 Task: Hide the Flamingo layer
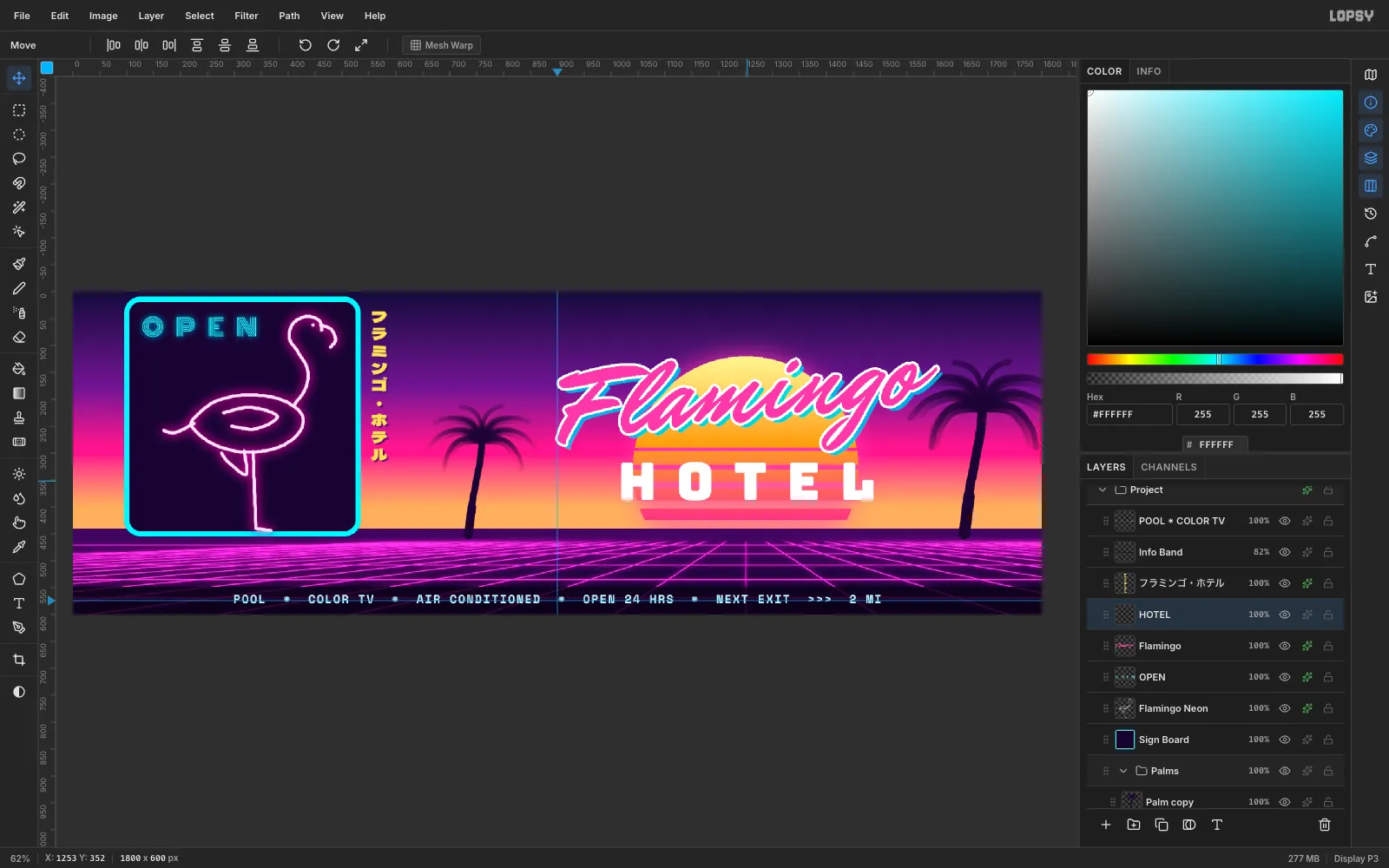pyautogui.click(x=1285, y=646)
